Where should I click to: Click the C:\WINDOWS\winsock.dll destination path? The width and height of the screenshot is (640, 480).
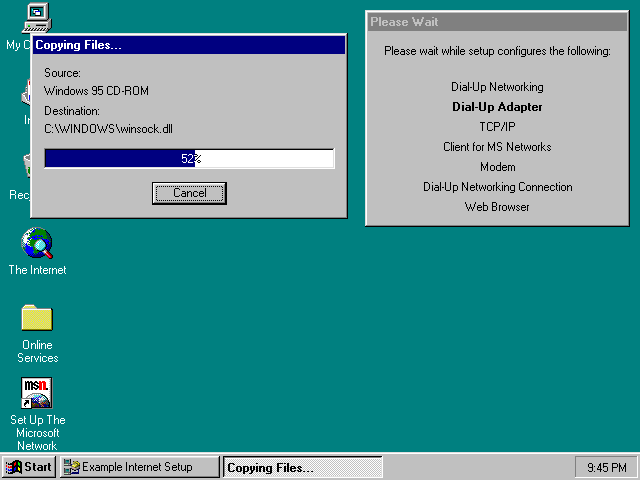108,129
